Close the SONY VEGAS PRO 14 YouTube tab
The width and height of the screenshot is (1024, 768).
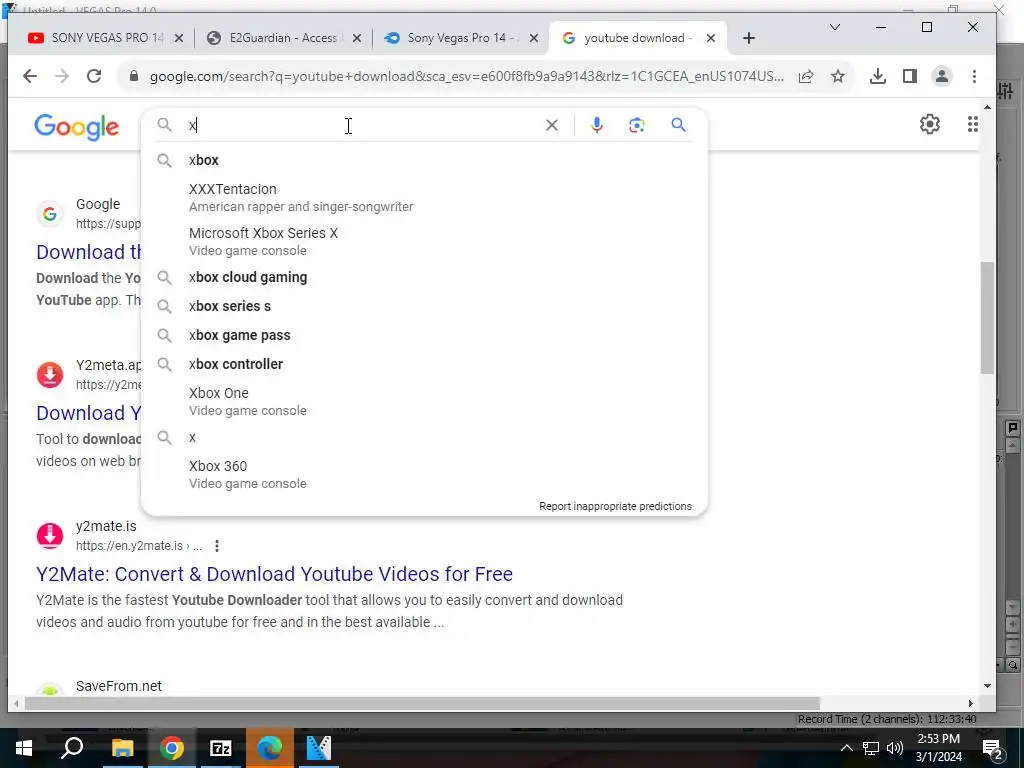pos(179,39)
